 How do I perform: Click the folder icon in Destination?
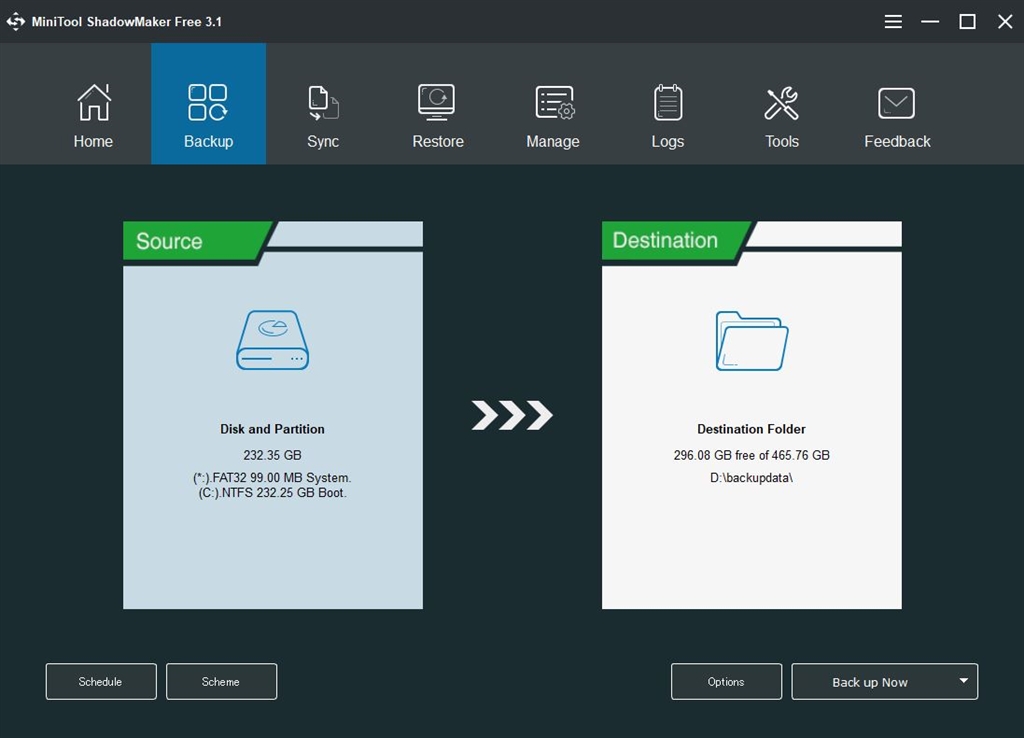(752, 340)
